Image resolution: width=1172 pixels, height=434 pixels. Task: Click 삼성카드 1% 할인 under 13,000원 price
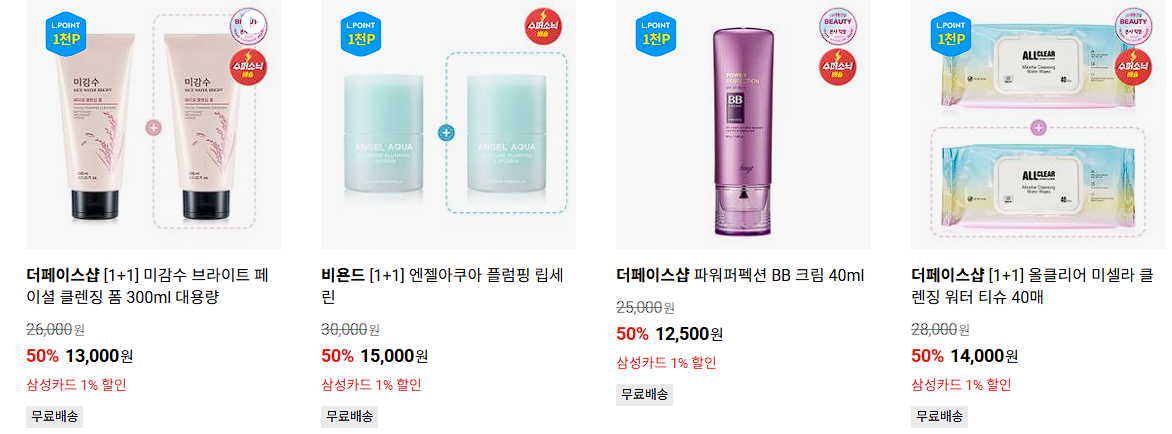(x=76, y=385)
